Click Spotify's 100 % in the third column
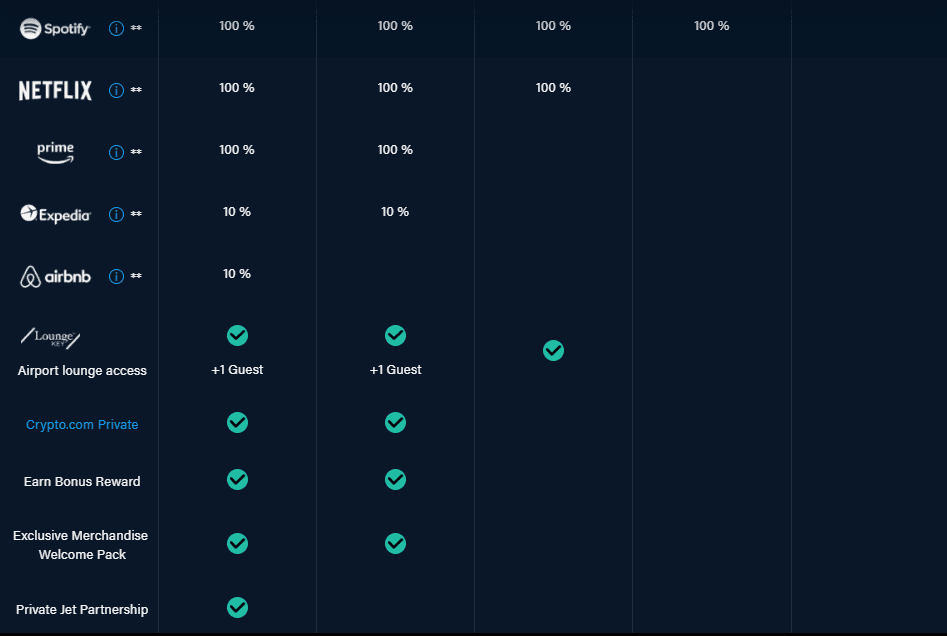 (553, 26)
